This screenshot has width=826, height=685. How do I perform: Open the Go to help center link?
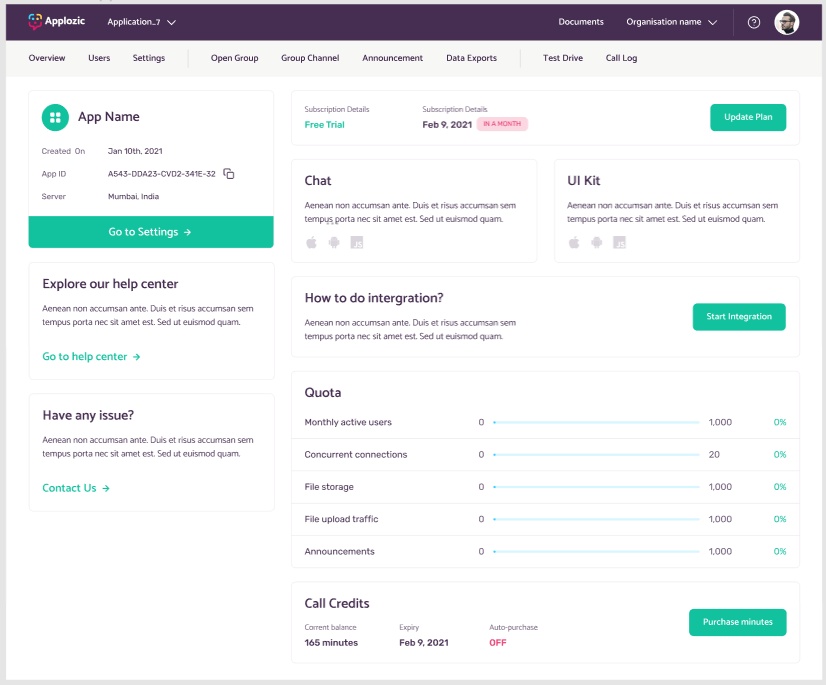[x=85, y=356]
